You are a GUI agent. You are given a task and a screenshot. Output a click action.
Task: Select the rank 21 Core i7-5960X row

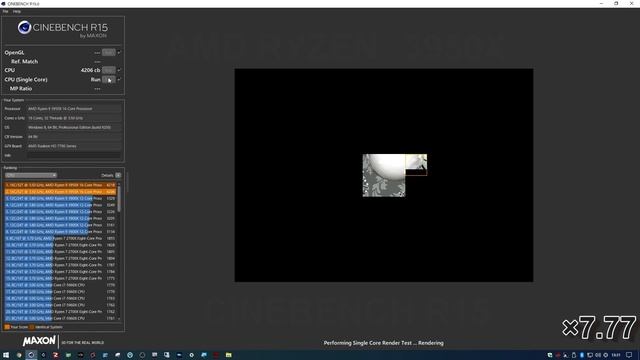click(x=60, y=318)
